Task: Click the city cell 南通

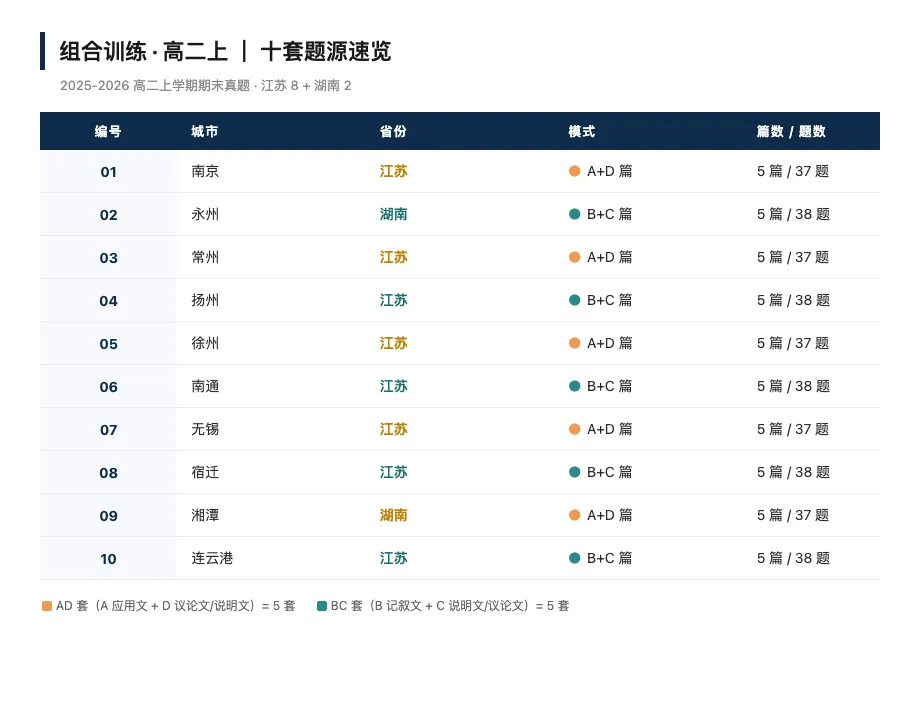Action: (x=205, y=386)
